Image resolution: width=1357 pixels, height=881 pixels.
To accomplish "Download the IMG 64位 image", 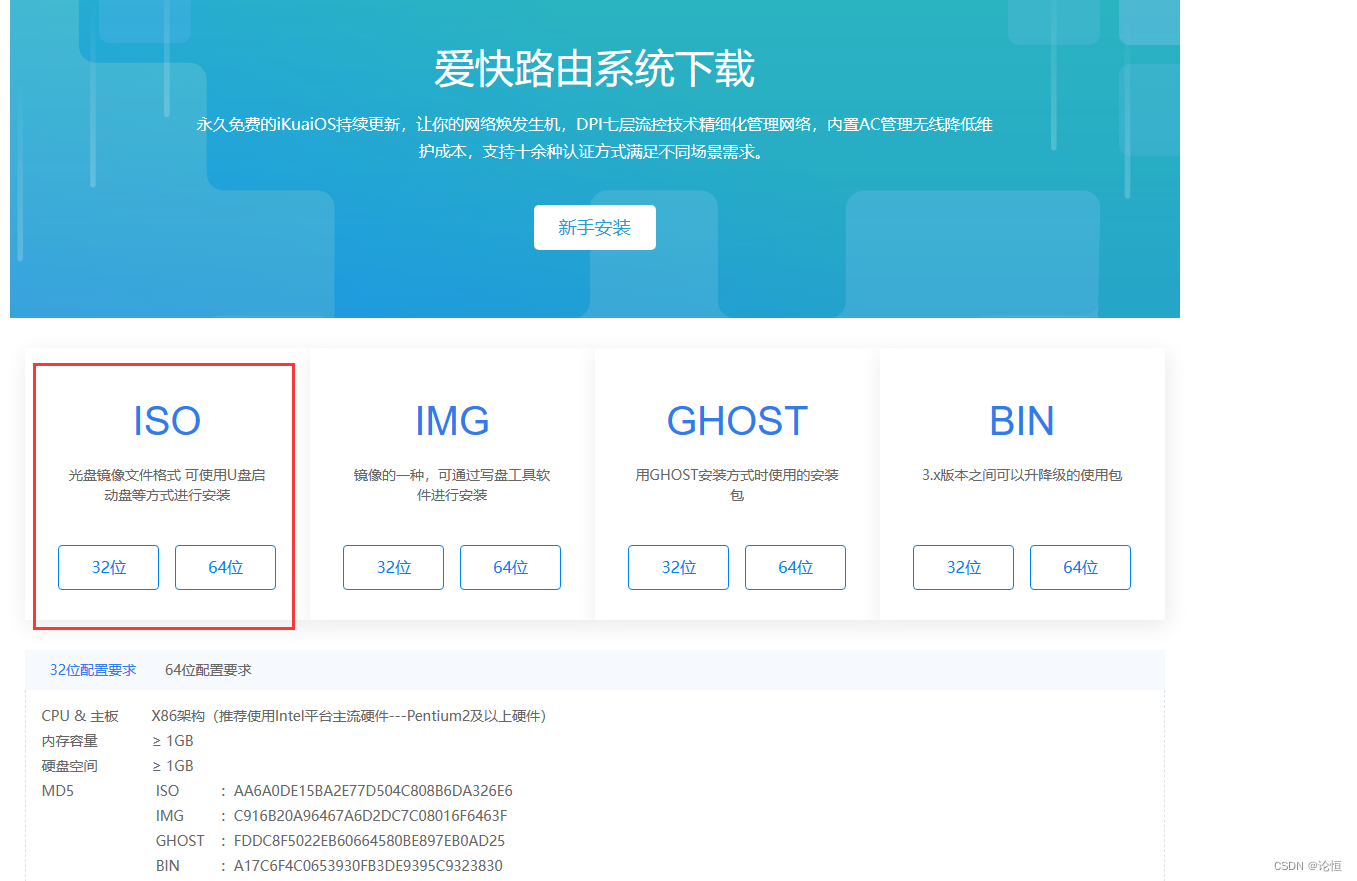I will click(510, 567).
